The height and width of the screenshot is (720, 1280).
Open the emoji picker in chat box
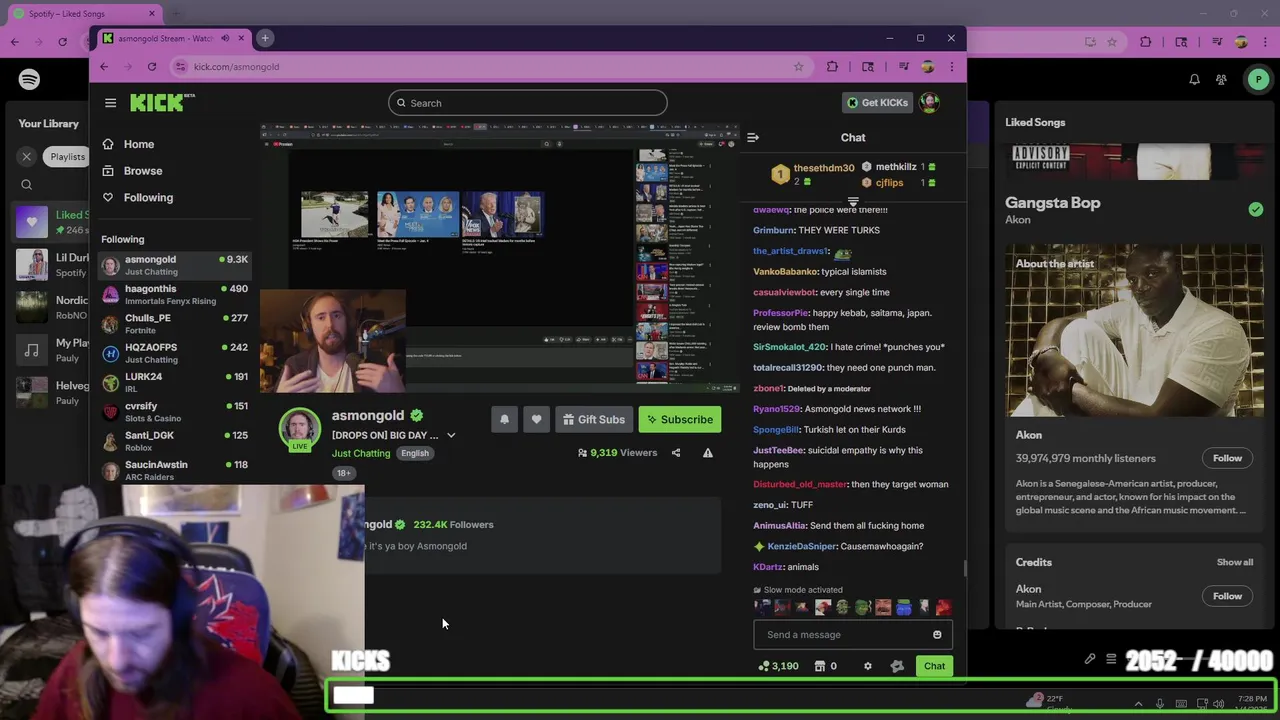[x=937, y=635]
